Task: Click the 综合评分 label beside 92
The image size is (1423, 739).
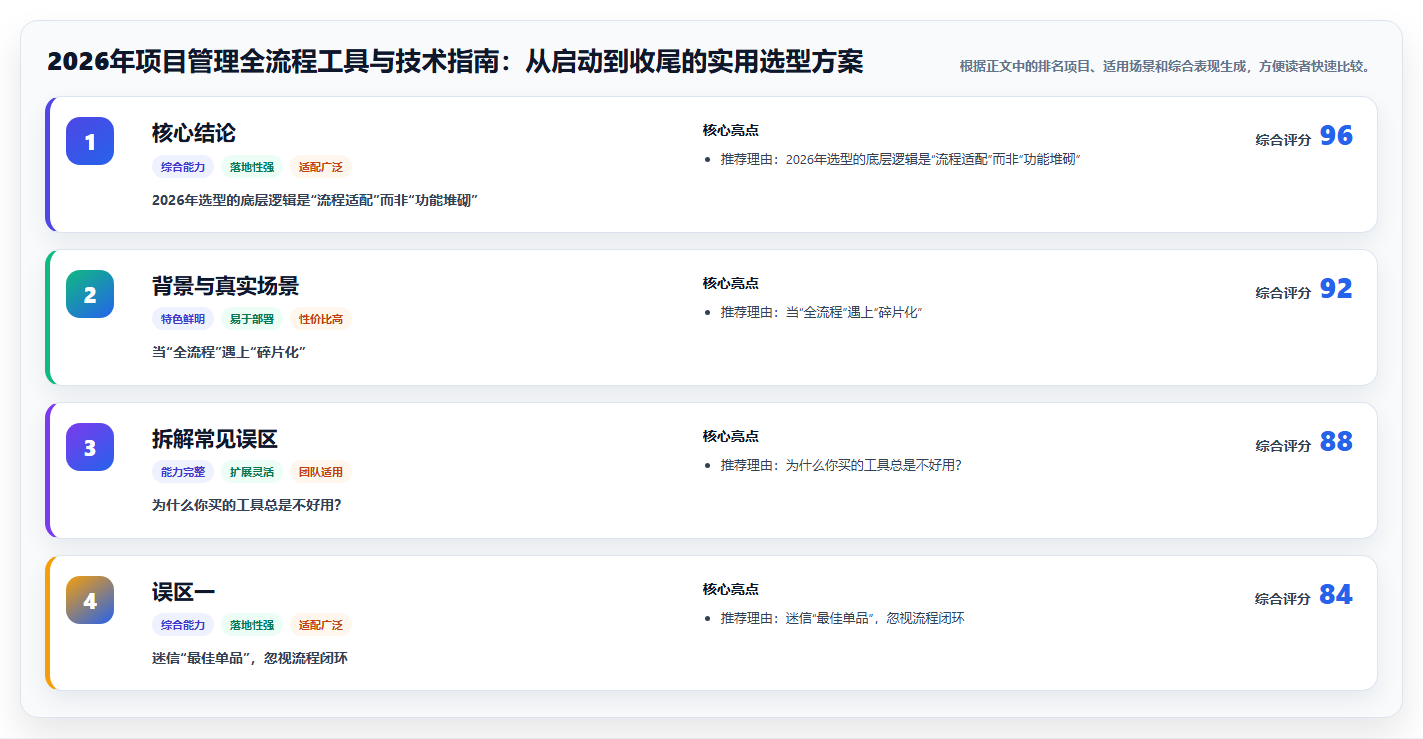Action: tap(1283, 293)
